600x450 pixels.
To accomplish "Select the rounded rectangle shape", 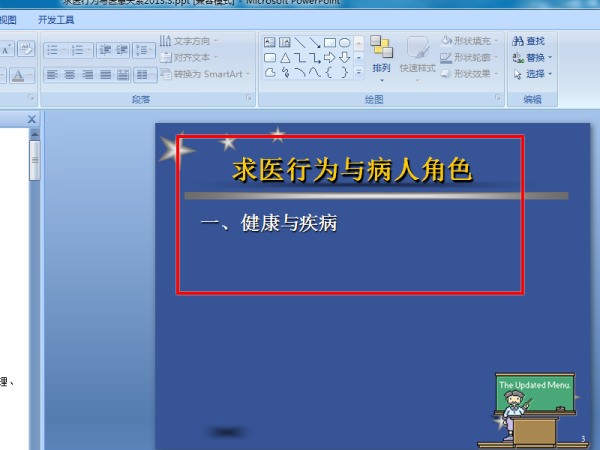I will click(x=270, y=58).
